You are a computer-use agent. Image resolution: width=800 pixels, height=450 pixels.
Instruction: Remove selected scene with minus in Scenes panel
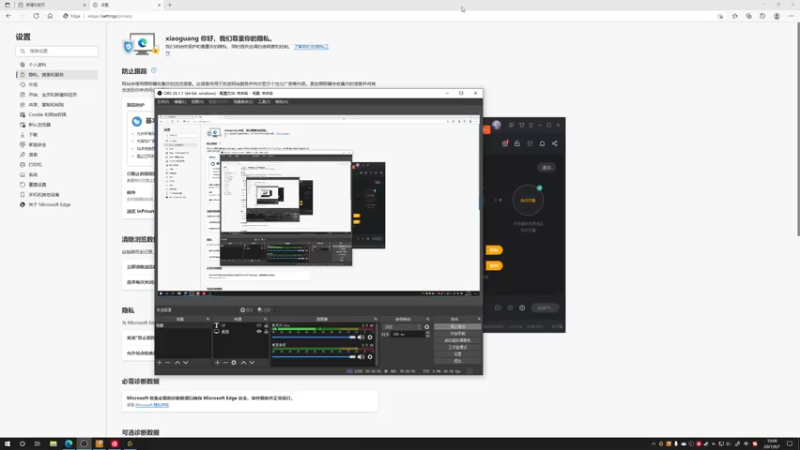pos(168,362)
